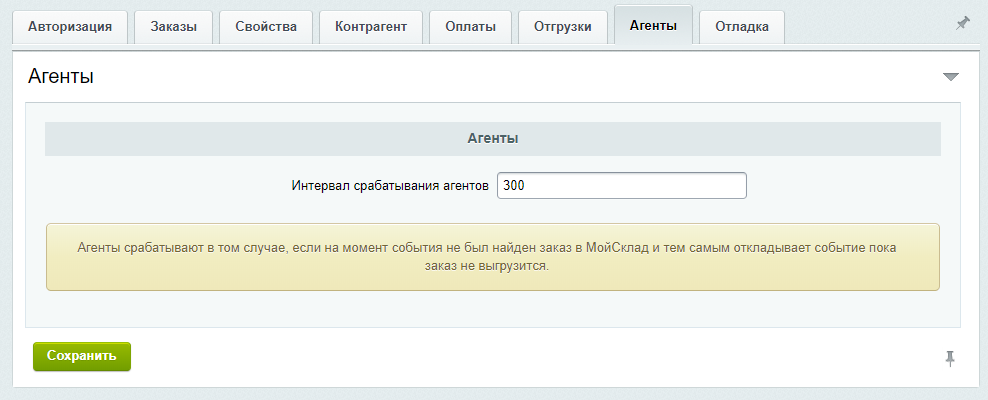This screenshot has height=400, width=988.
Task: Click the word МойСклад in the notice
Action: [619, 247]
